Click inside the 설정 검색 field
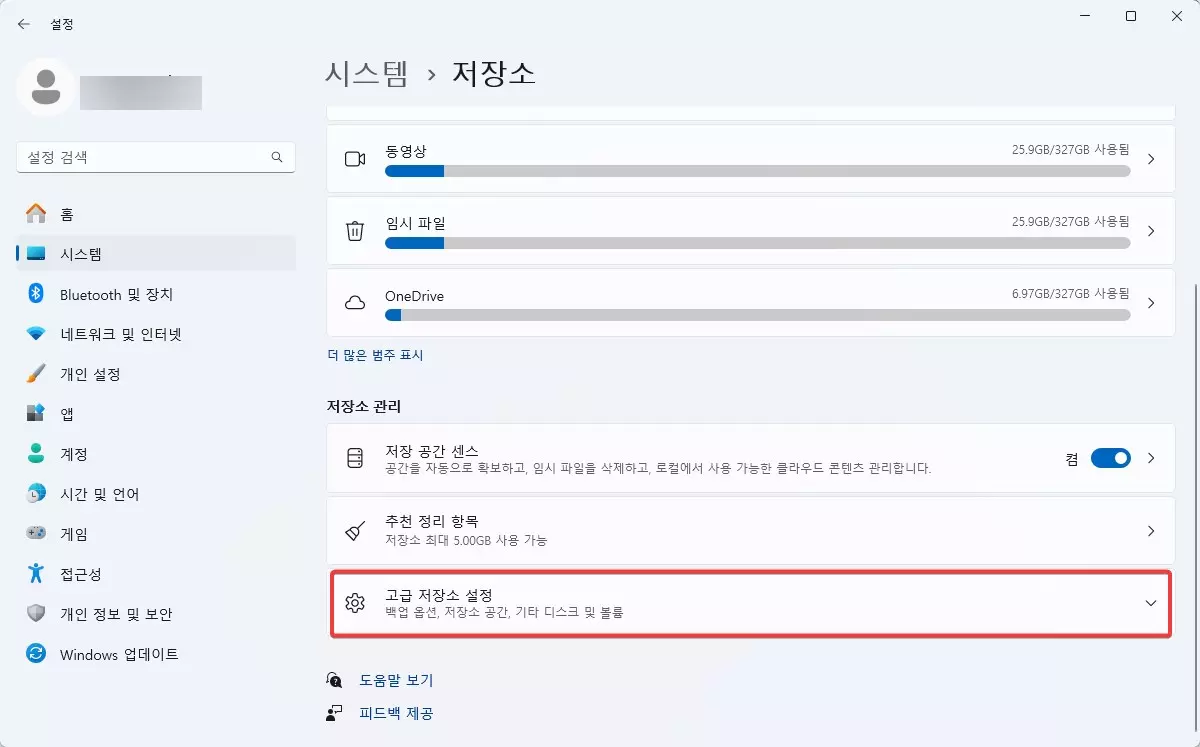 [155, 157]
